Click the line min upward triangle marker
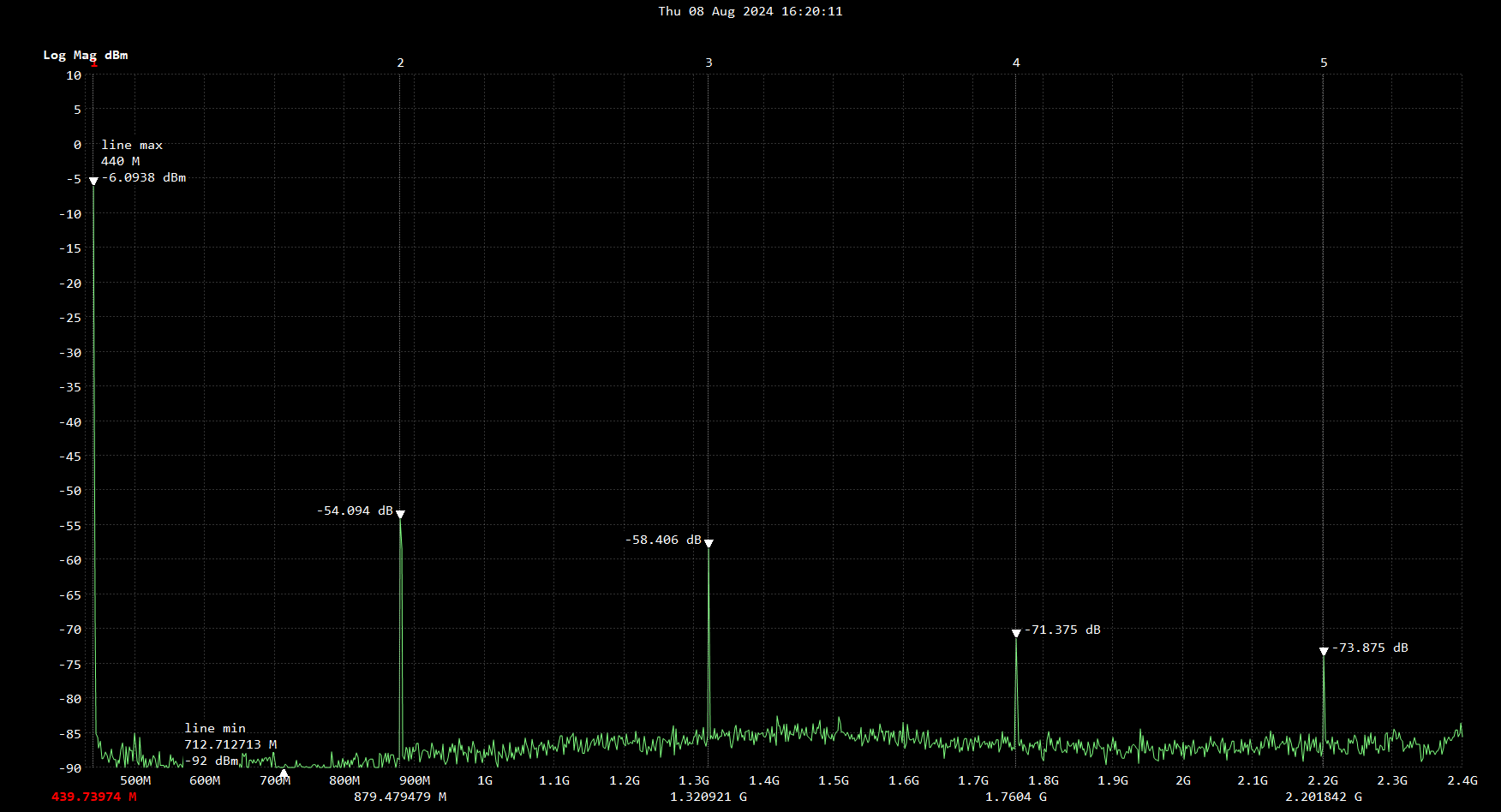The height and width of the screenshot is (812, 1501). click(284, 773)
